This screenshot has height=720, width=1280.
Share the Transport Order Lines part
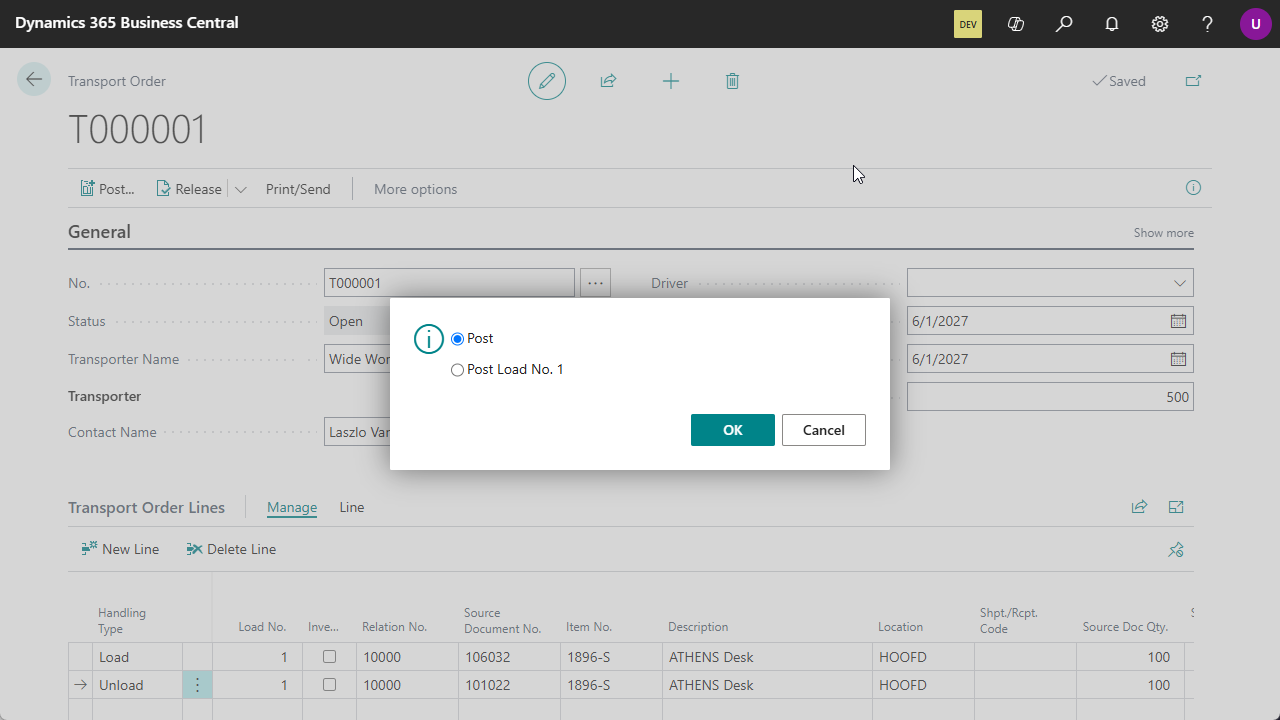[1139, 507]
